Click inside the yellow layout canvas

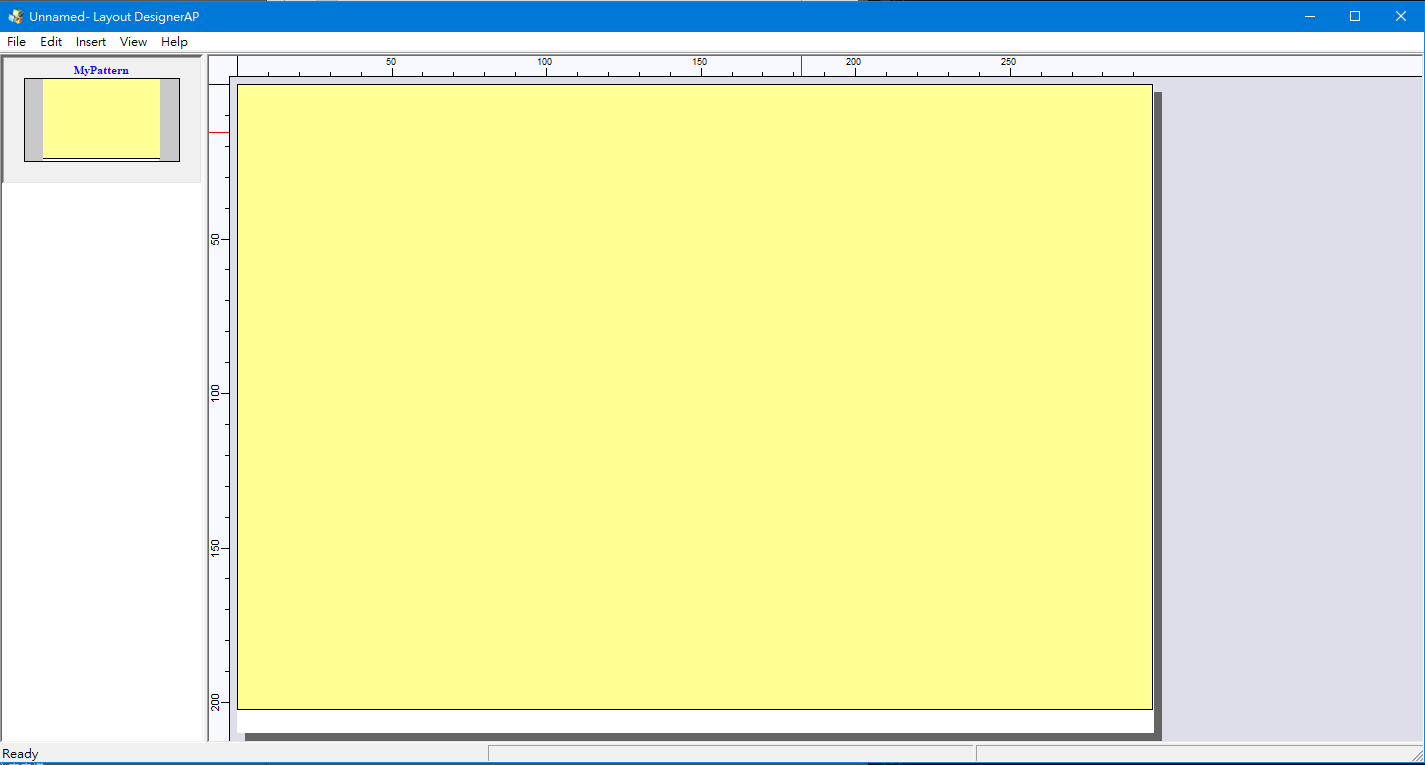click(694, 396)
